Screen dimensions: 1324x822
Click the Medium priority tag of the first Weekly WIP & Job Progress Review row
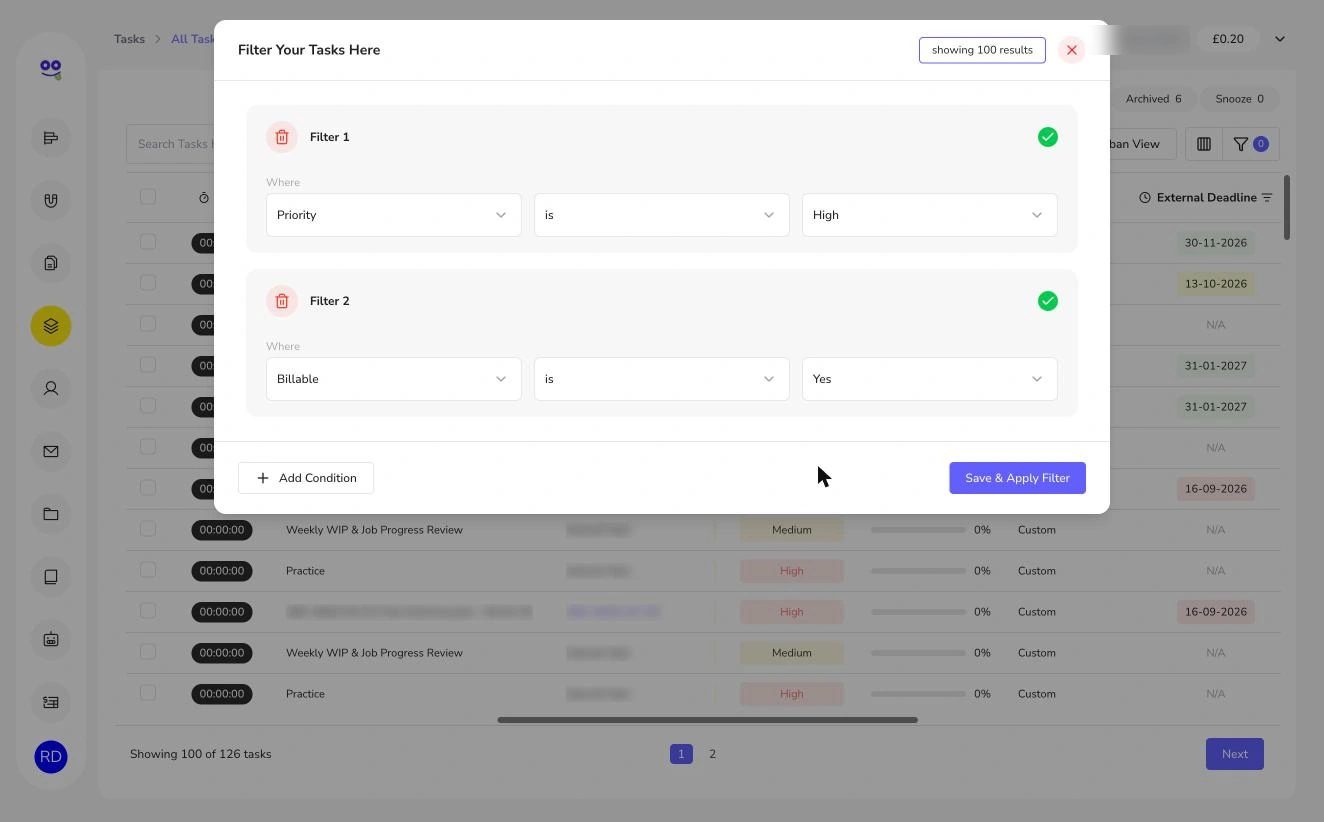(x=792, y=530)
